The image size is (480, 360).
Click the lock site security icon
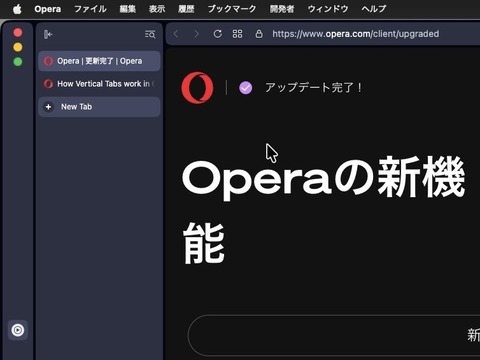[259, 34]
